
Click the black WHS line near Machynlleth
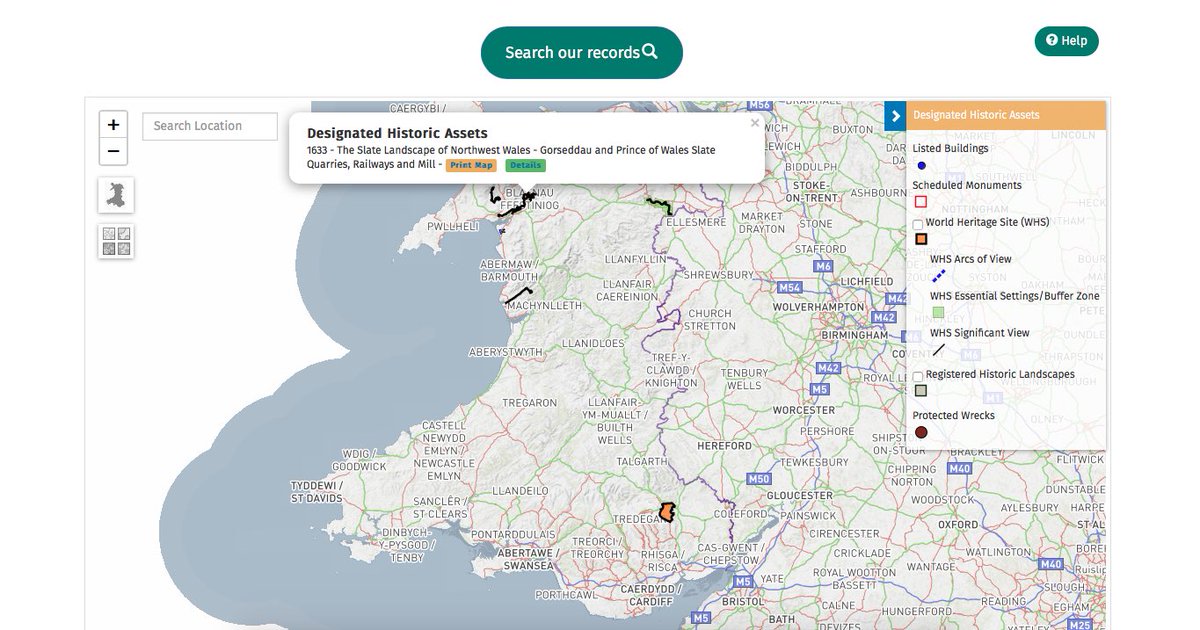pos(519,296)
